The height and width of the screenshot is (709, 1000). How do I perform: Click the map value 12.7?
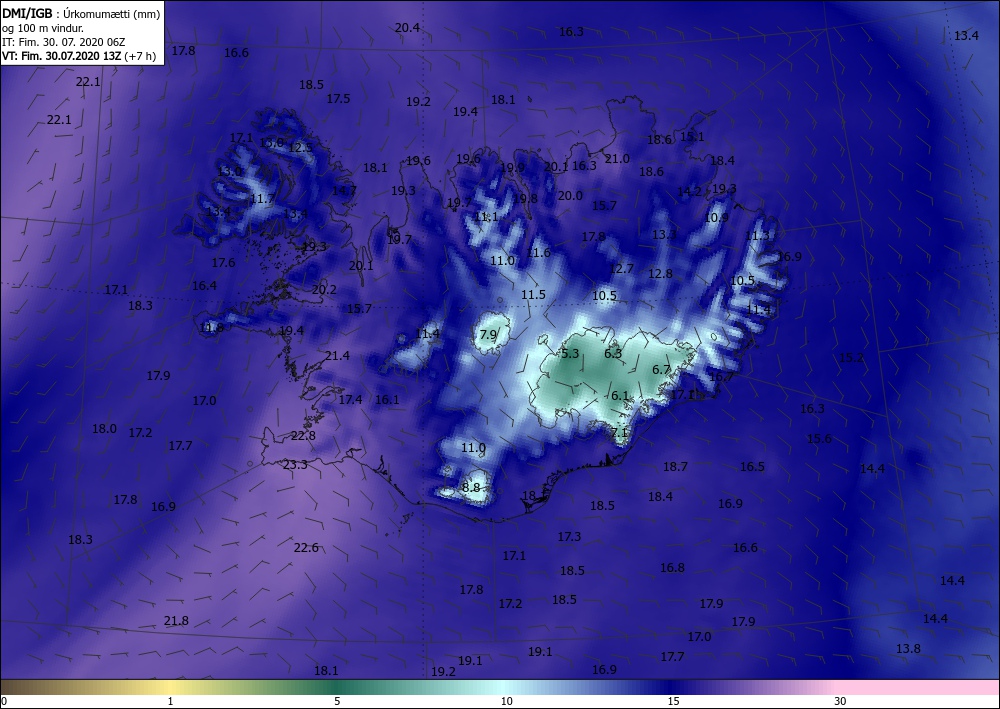621,268
